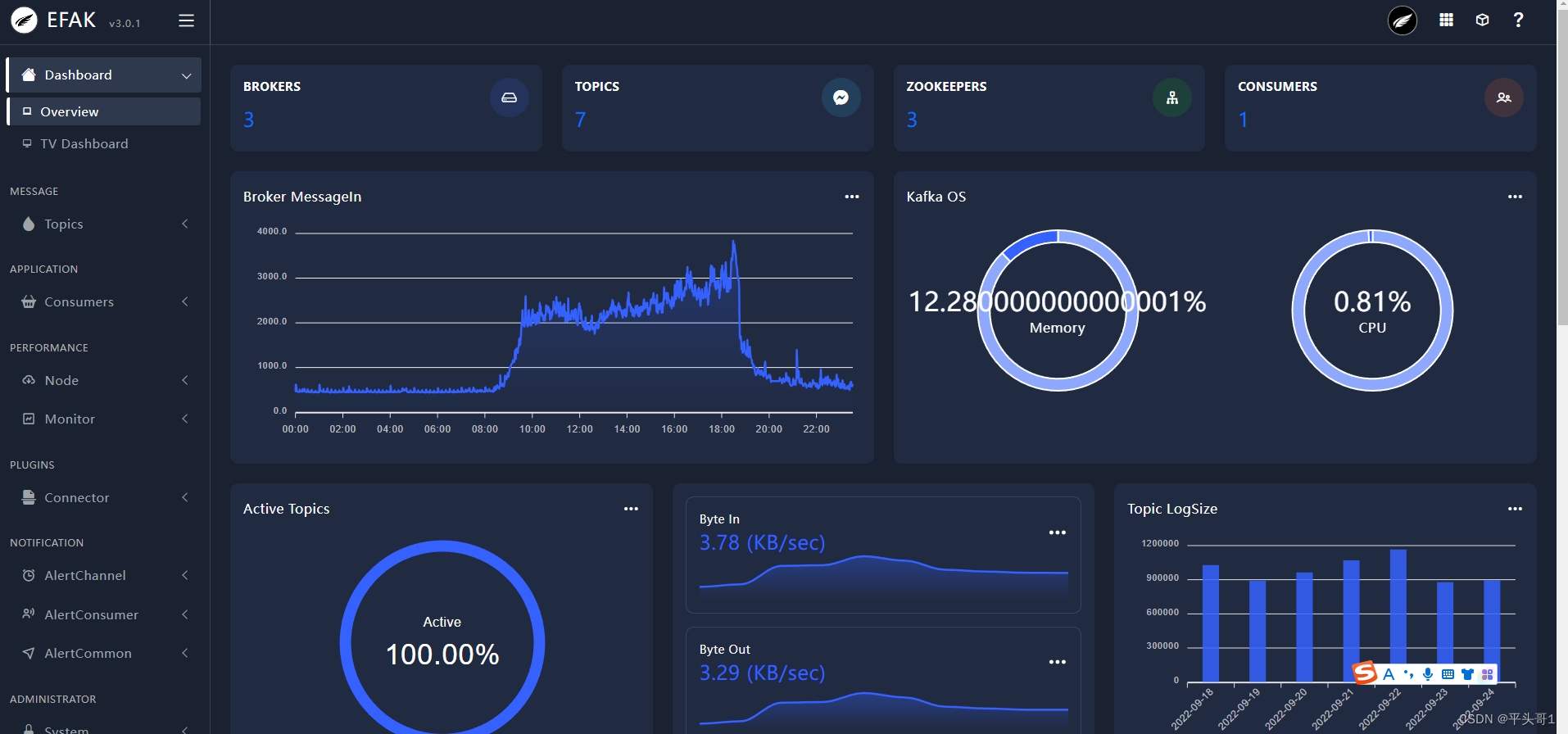Click the AlertCommon paper plane icon
This screenshot has height=734, width=1568.
click(29, 653)
